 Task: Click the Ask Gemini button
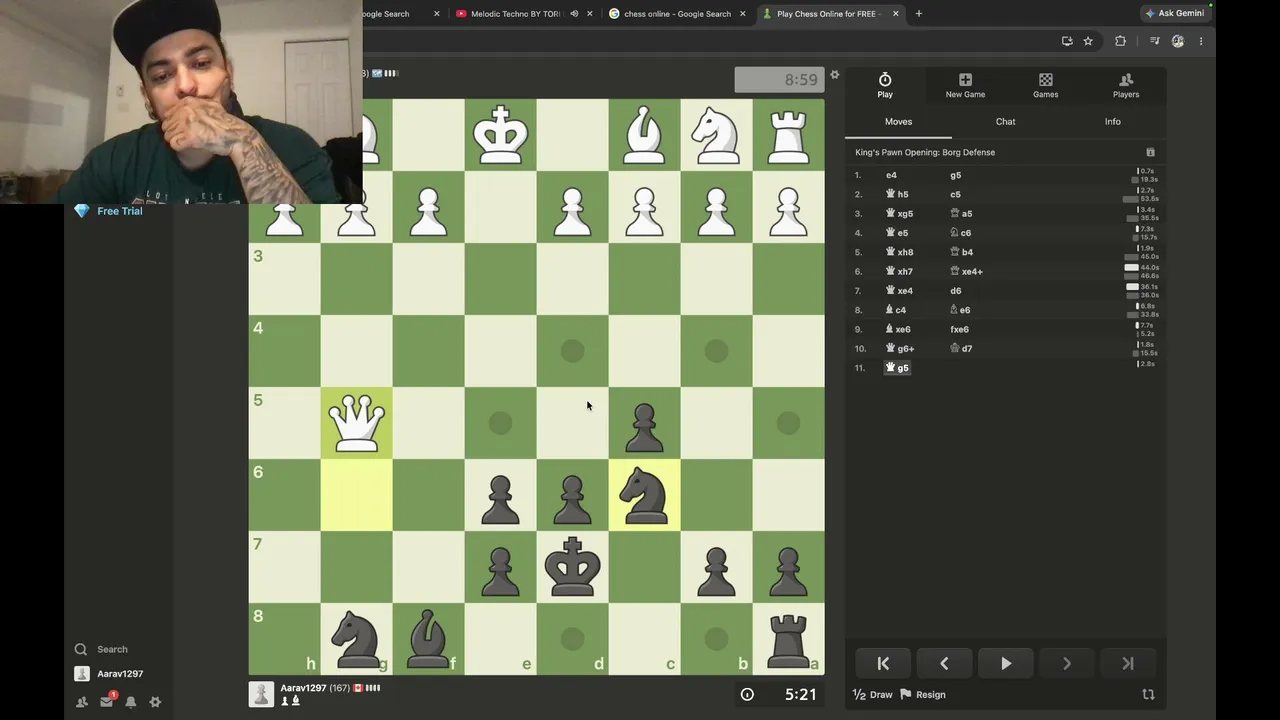click(x=1175, y=14)
